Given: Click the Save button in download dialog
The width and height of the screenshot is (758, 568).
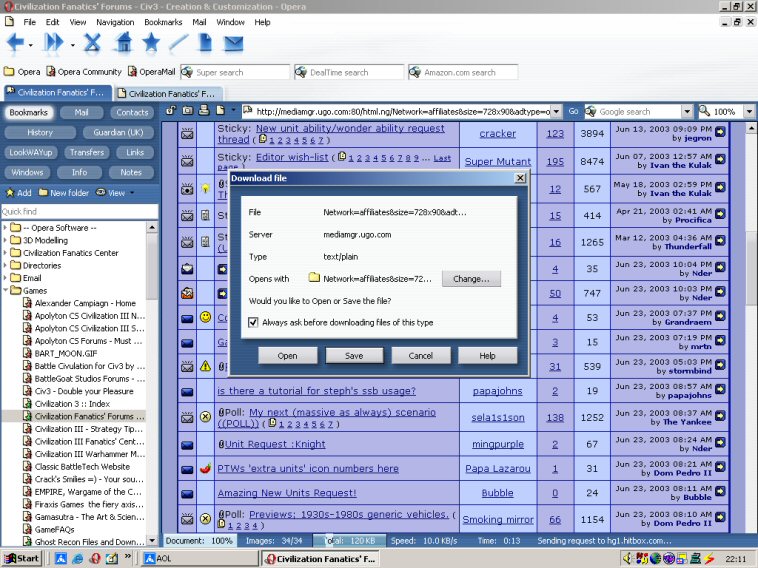Looking at the screenshot, I should pyautogui.click(x=354, y=355).
